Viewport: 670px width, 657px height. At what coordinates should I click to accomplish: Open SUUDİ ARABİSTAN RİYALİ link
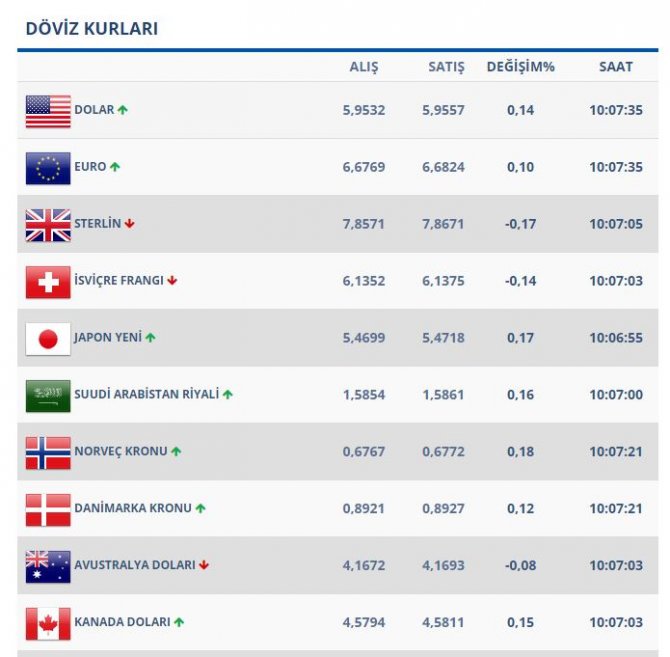(146, 394)
